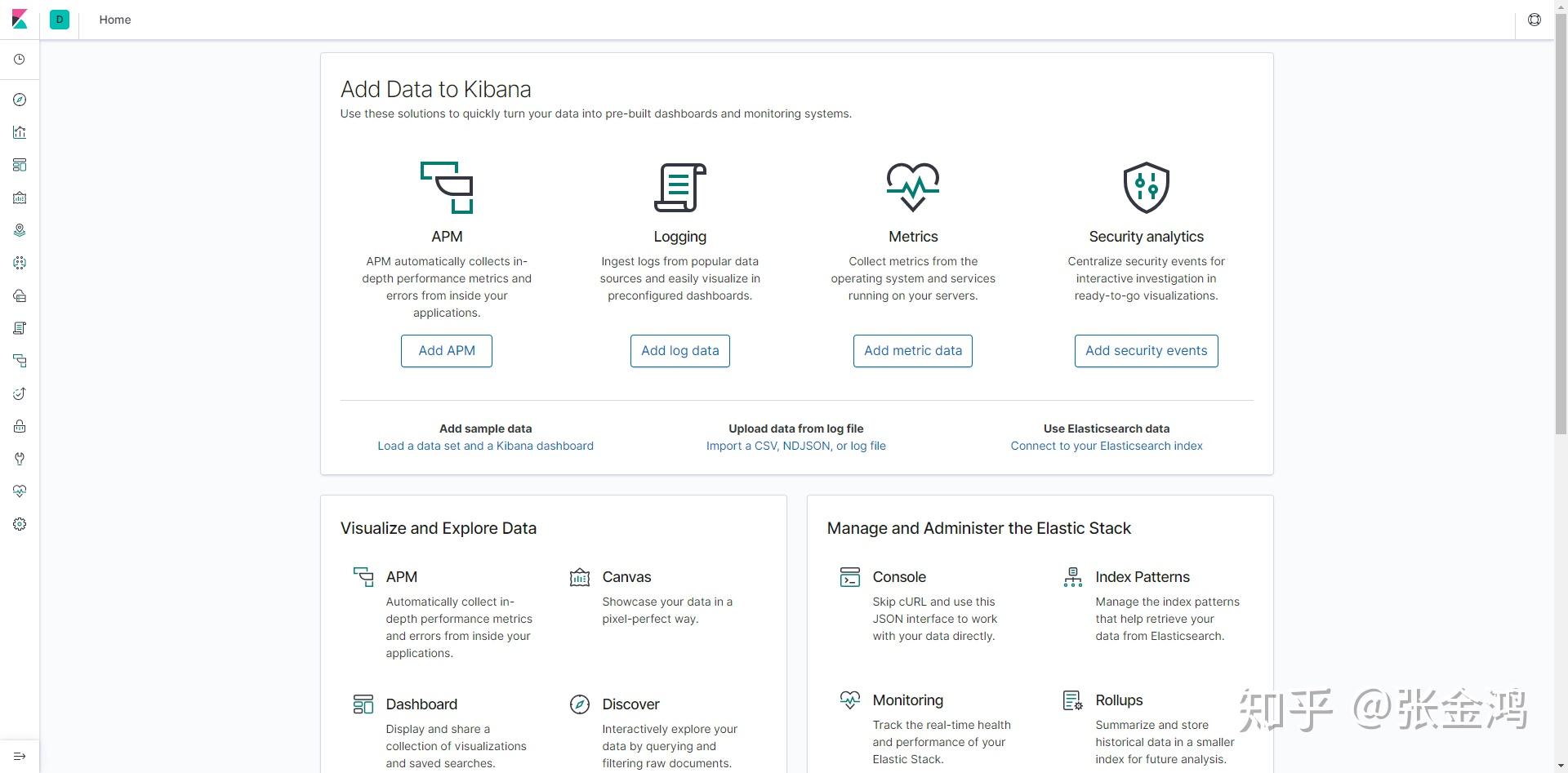Open Stack Monitoring heartbeat sidebar icon
Image resolution: width=1568 pixels, height=773 pixels.
[x=20, y=491]
